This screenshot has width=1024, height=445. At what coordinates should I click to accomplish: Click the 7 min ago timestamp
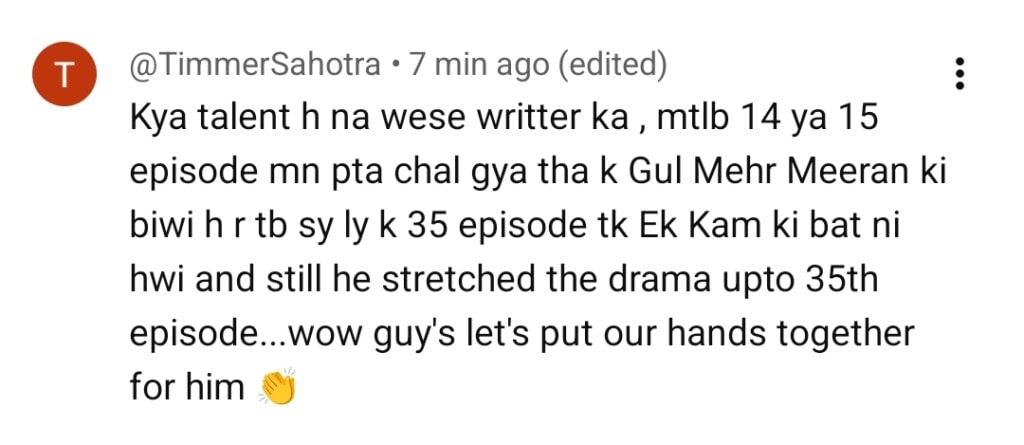pyautogui.click(x=479, y=65)
